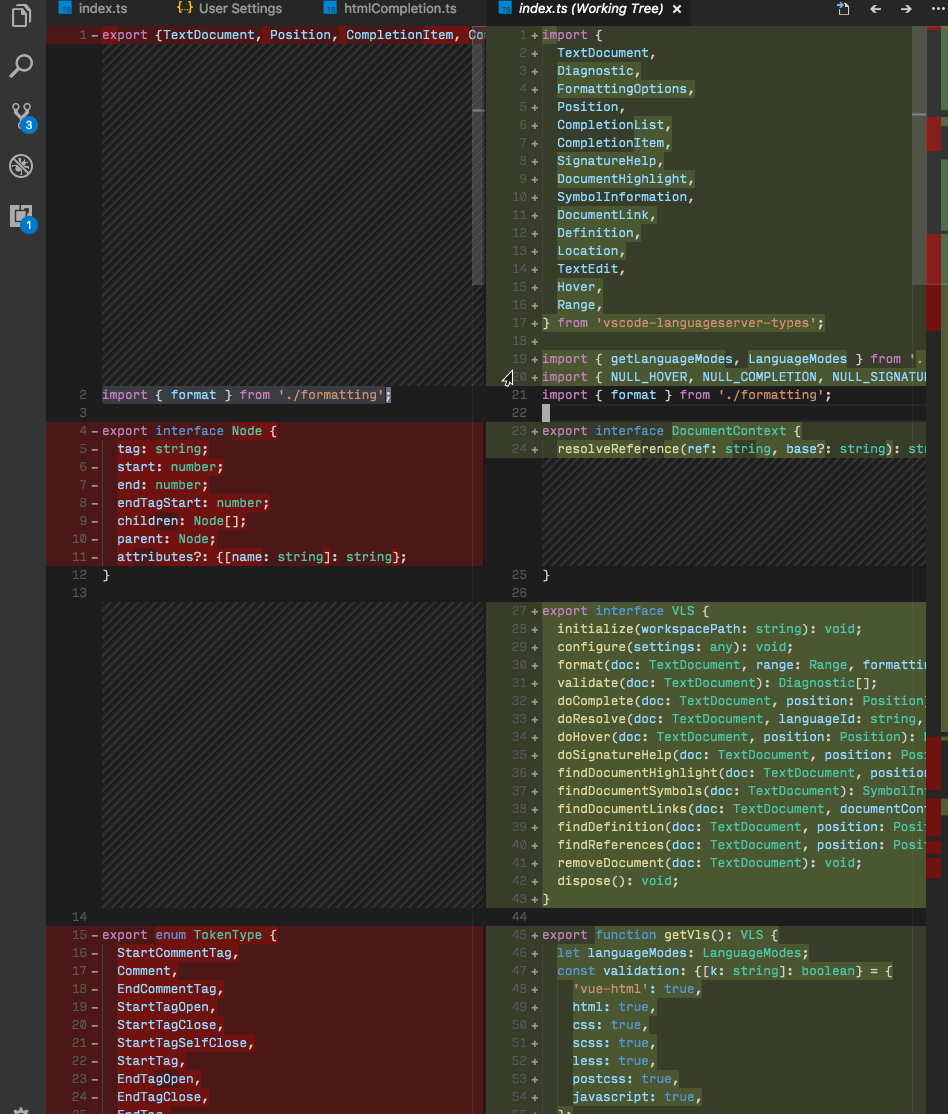The image size is (948, 1114).
Task: Click 'export interface VLS {' on line 27
Action: click(x=625, y=611)
